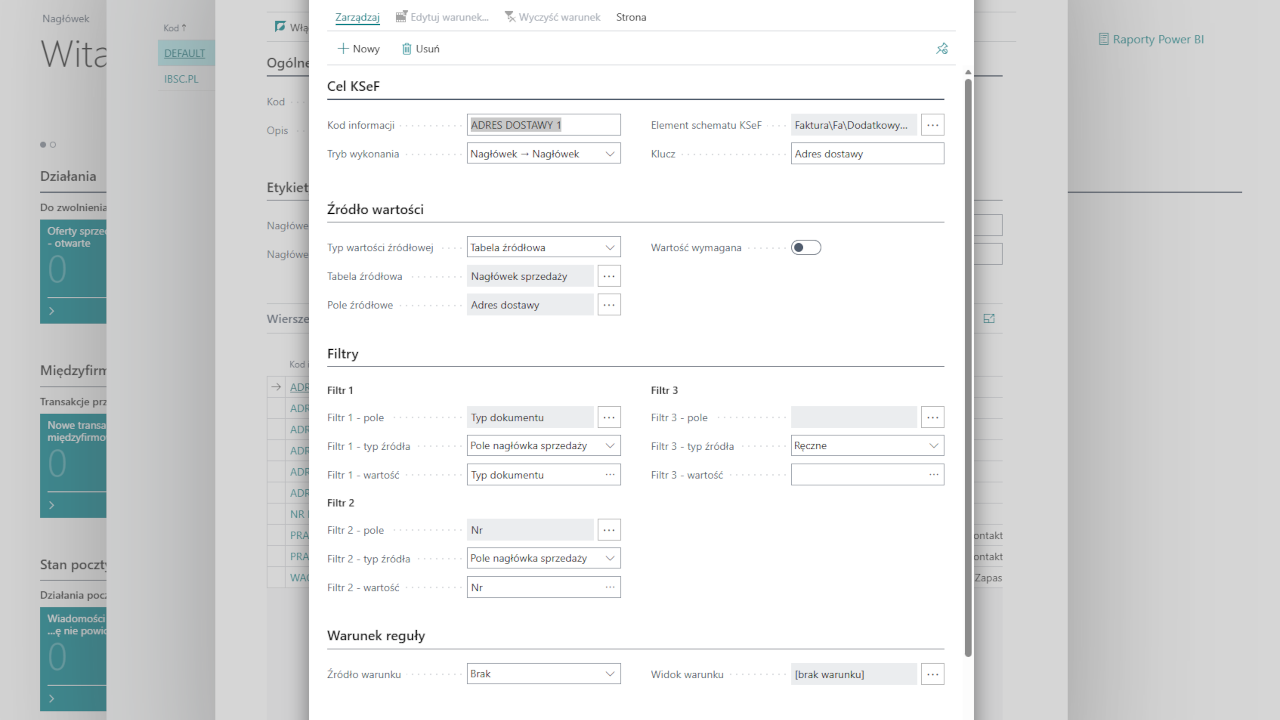This screenshot has height=720, width=1280.
Task: Click Wyczyść warunek action
Action: pyautogui.click(x=552, y=17)
